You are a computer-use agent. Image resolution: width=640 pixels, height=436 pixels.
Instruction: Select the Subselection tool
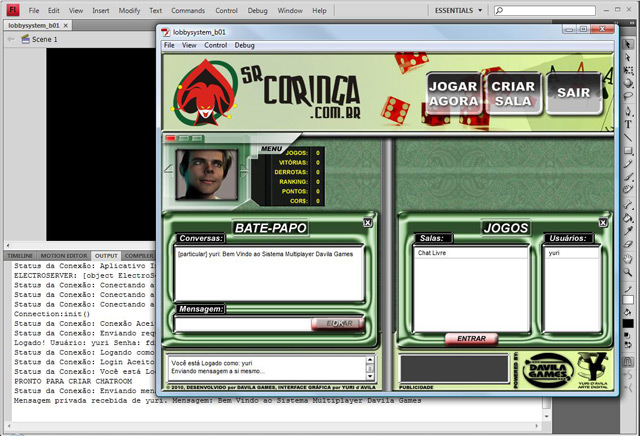628,58
